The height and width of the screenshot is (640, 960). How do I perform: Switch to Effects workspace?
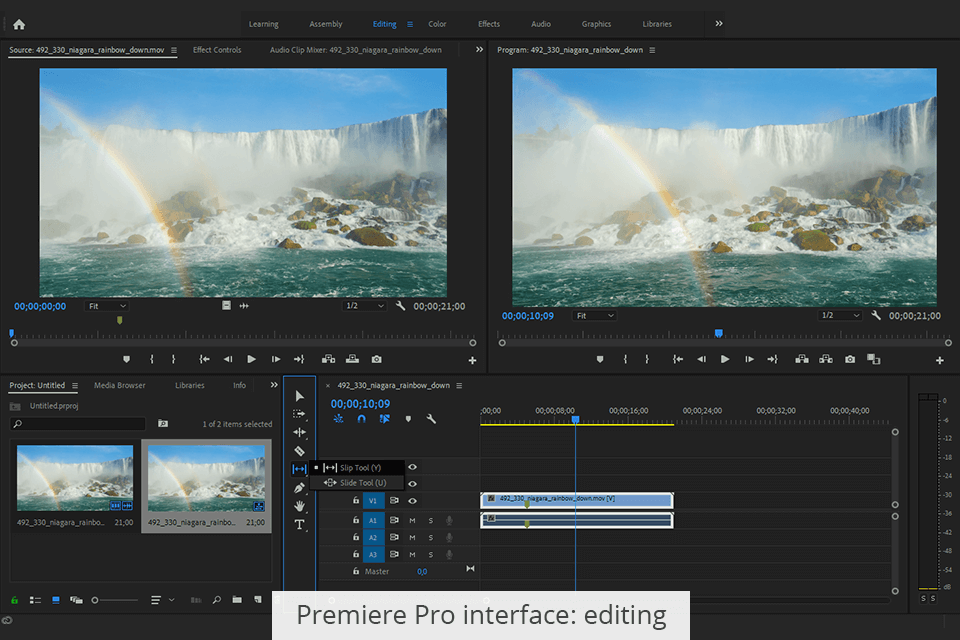point(489,24)
